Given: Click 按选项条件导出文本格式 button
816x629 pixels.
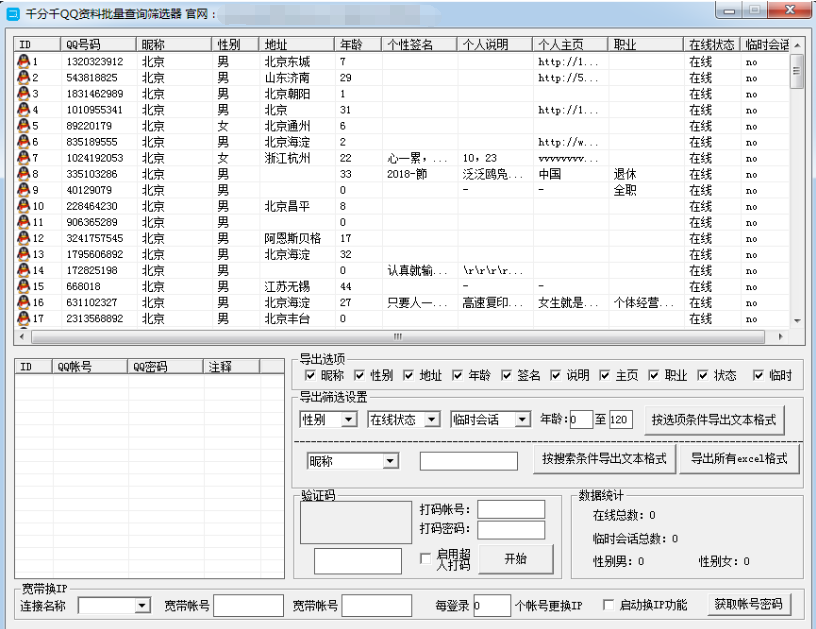Looking at the screenshot, I should [713, 420].
